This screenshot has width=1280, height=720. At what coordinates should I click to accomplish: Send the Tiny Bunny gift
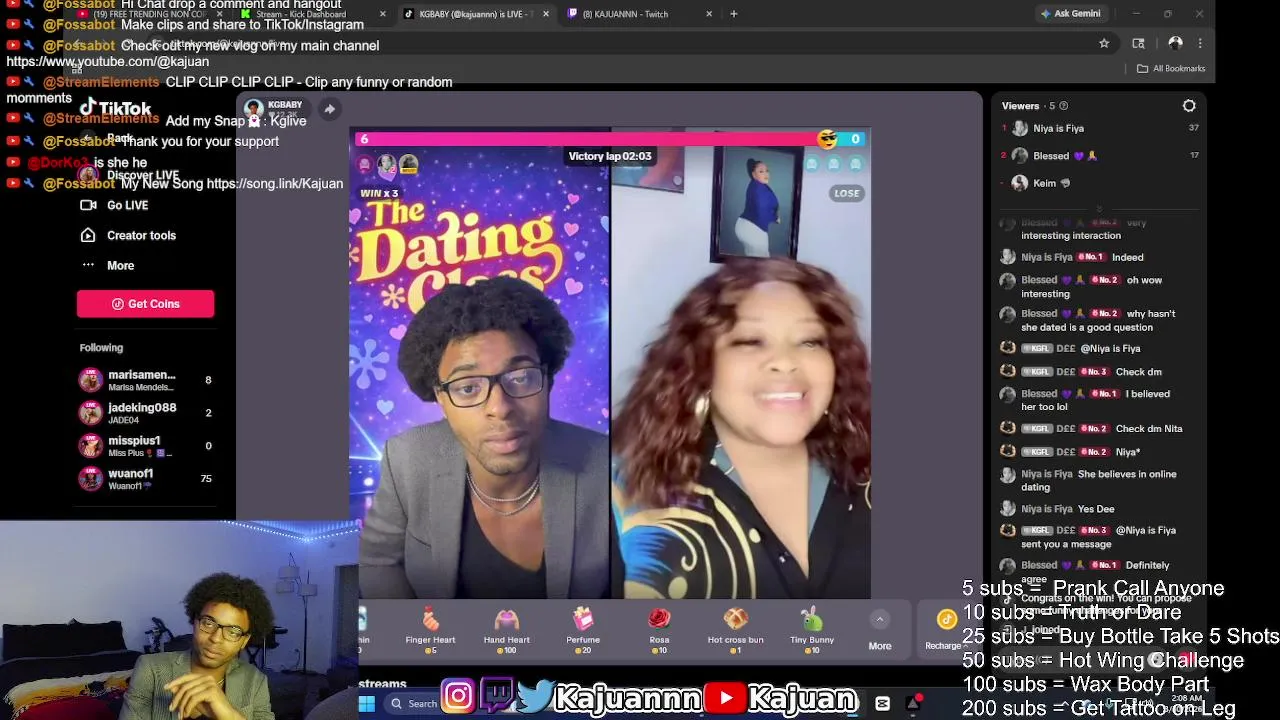(x=812, y=630)
